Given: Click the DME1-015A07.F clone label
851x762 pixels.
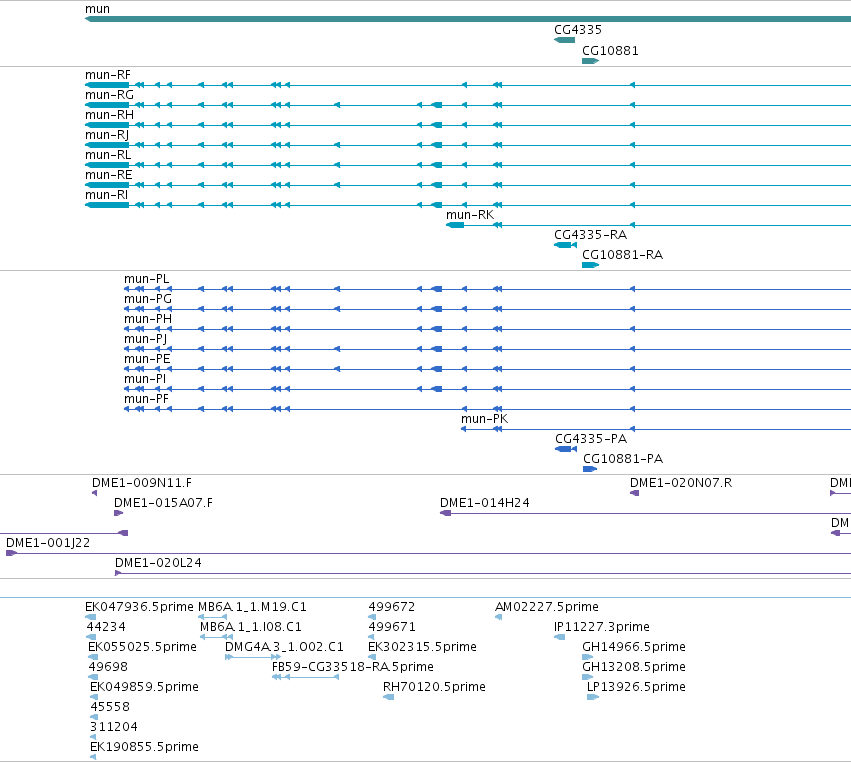Looking at the screenshot, I should click(x=163, y=503).
